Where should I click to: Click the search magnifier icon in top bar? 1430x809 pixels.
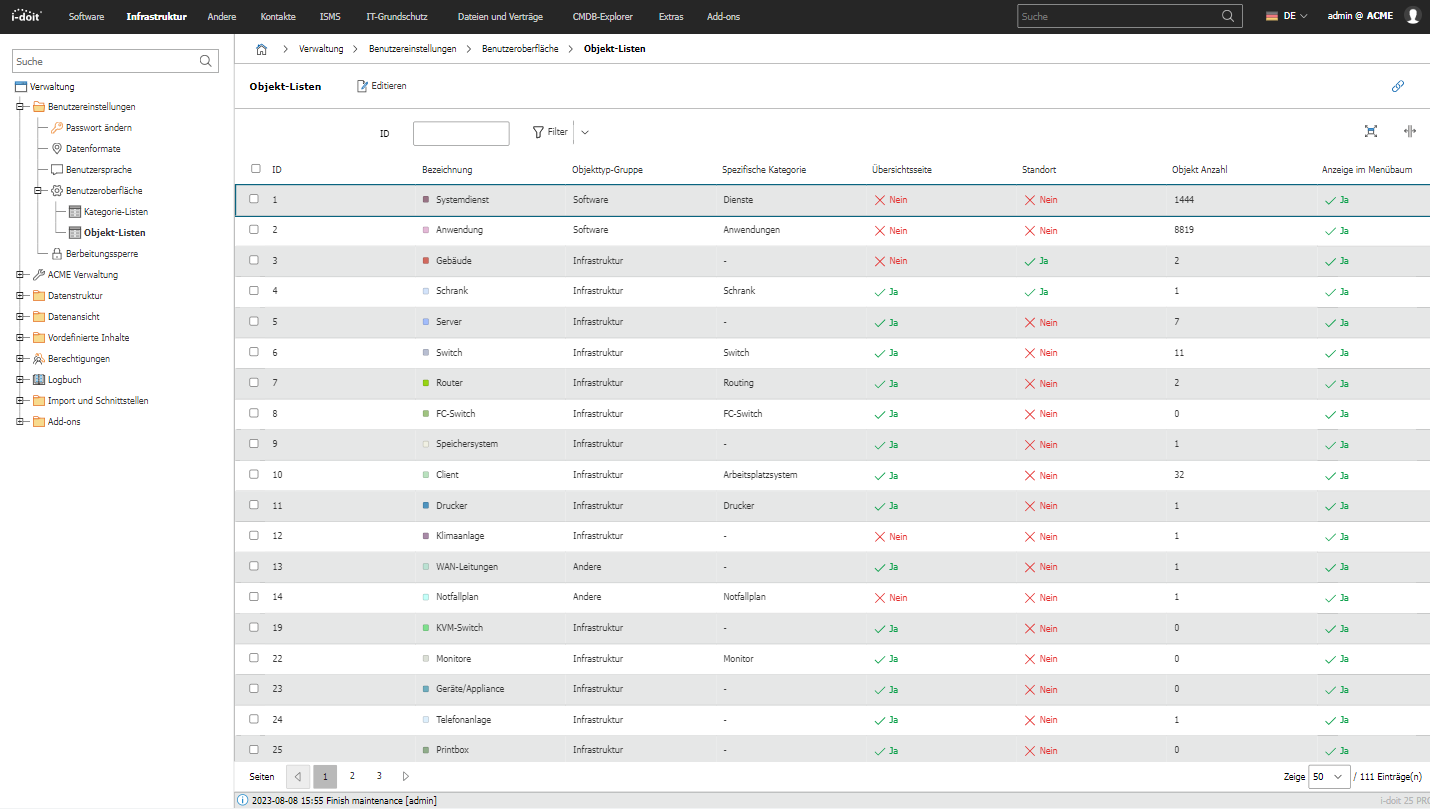pos(1228,16)
